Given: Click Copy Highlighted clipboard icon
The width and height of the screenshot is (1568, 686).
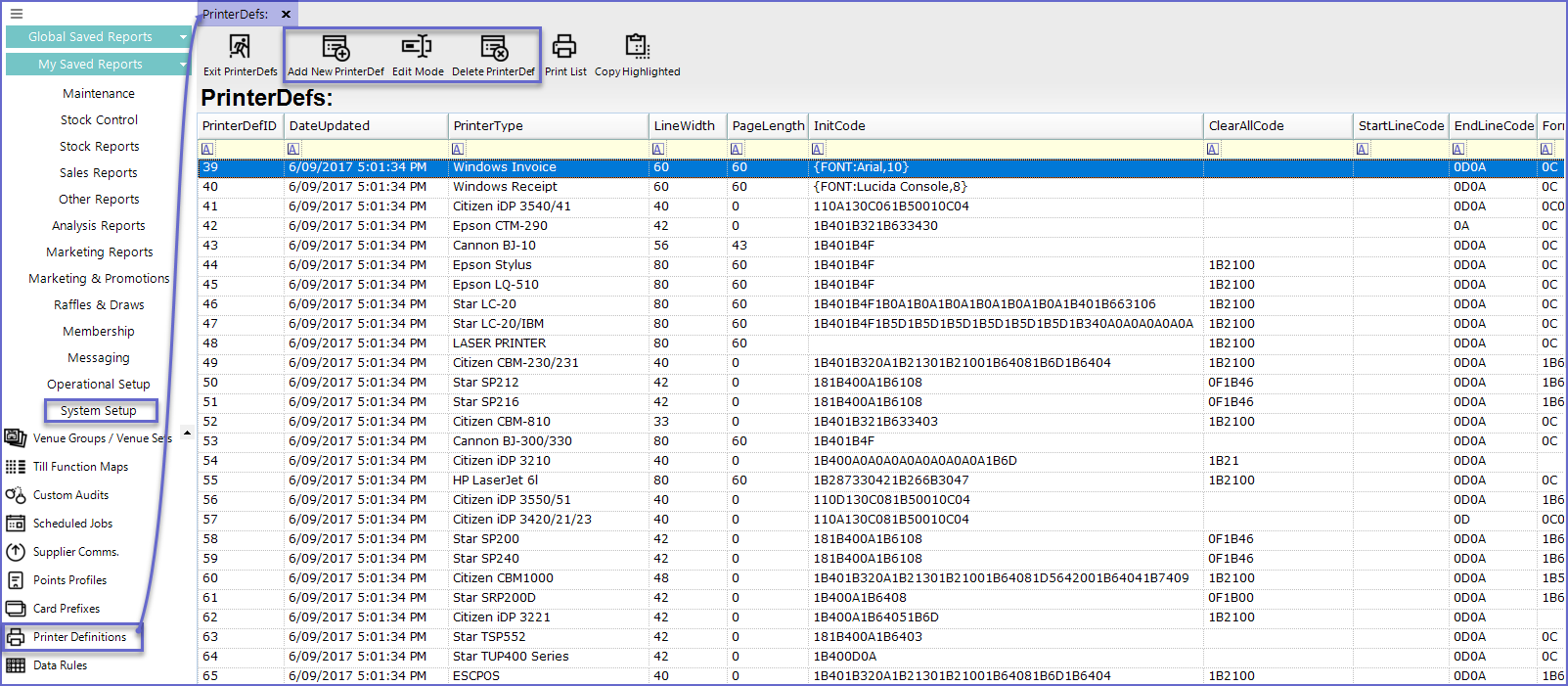Looking at the screenshot, I should pyautogui.click(x=637, y=47).
